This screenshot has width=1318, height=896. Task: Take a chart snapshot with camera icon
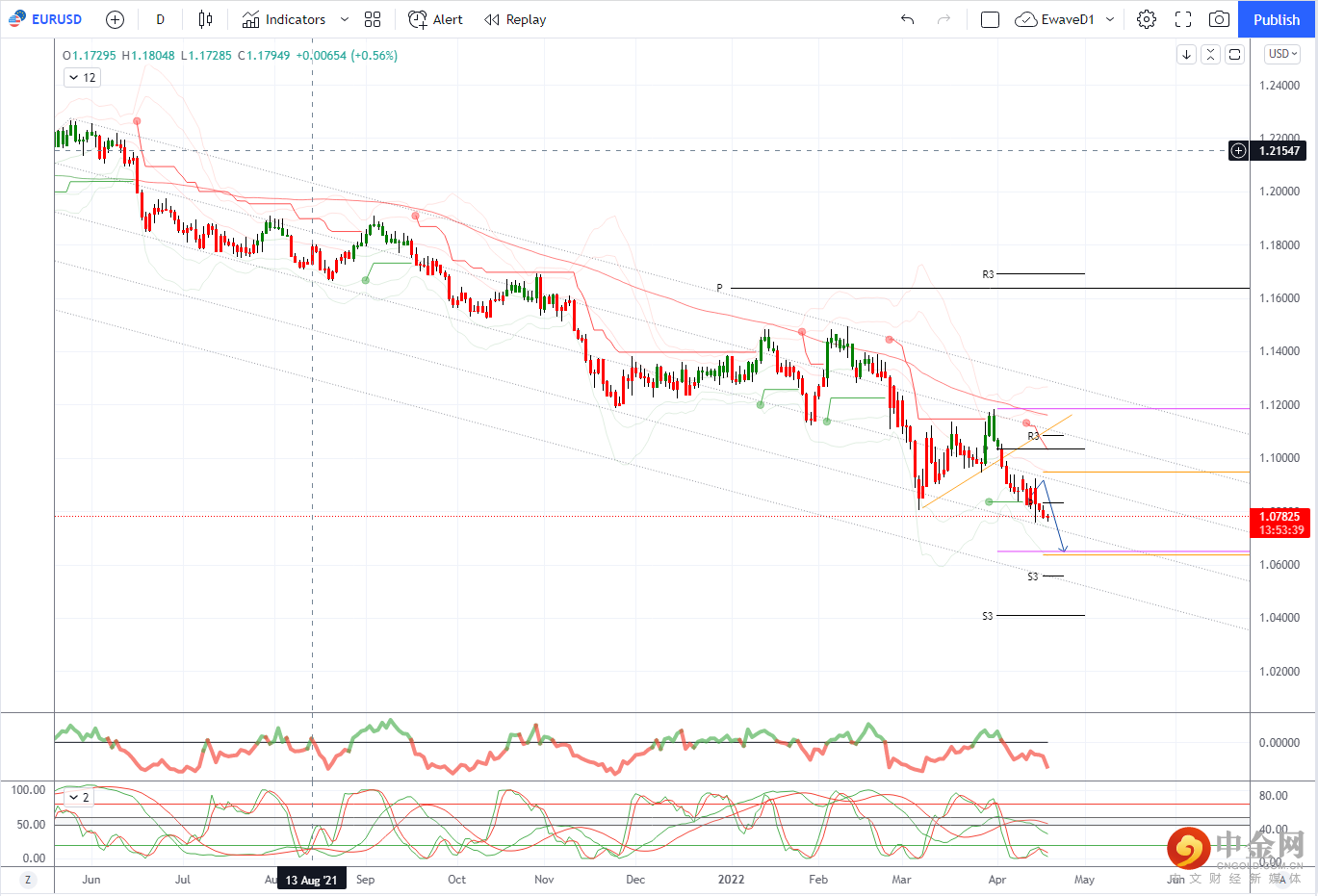point(1219,19)
